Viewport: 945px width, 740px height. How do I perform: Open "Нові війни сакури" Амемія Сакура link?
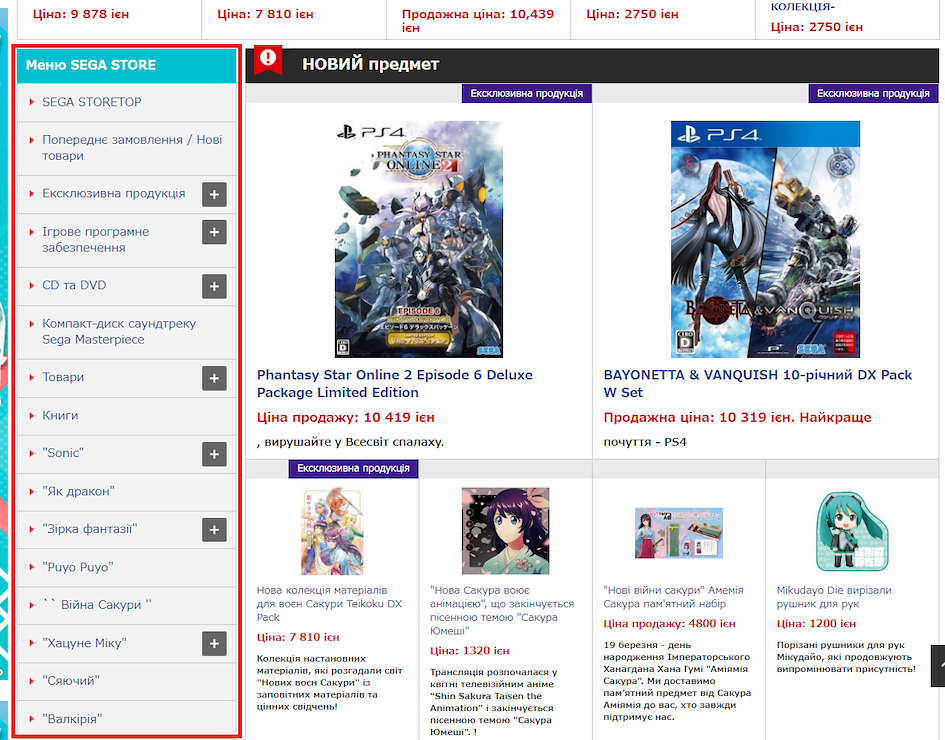click(x=674, y=597)
